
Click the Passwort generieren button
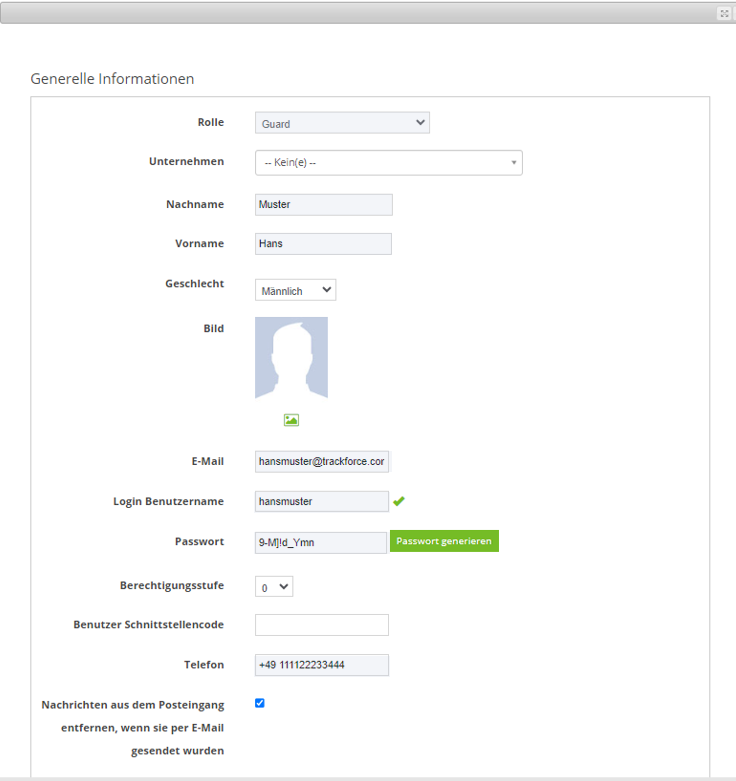[x=444, y=541]
